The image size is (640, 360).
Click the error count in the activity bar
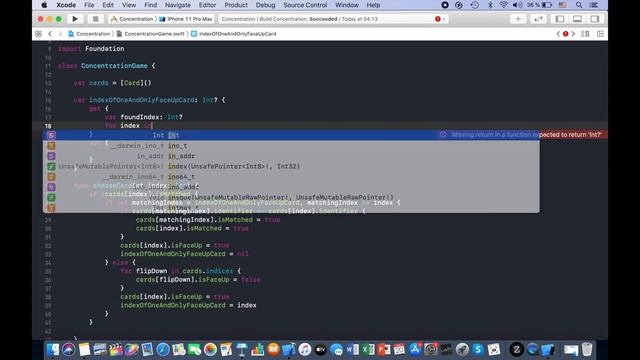[440, 19]
